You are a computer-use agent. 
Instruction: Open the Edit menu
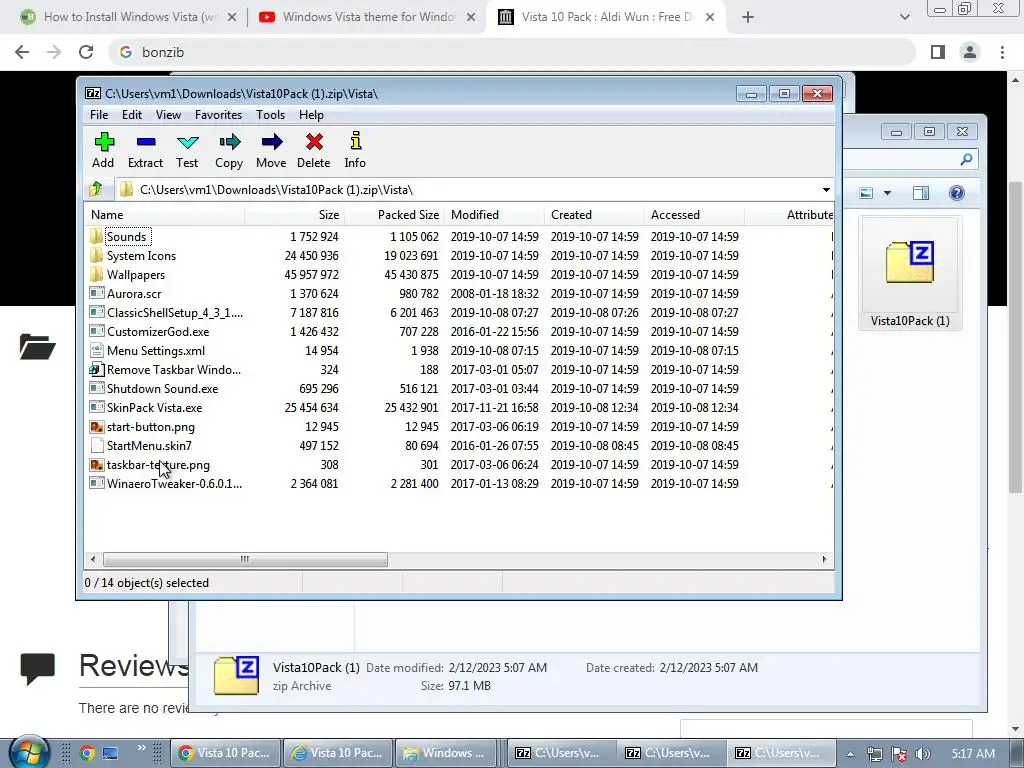point(132,115)
